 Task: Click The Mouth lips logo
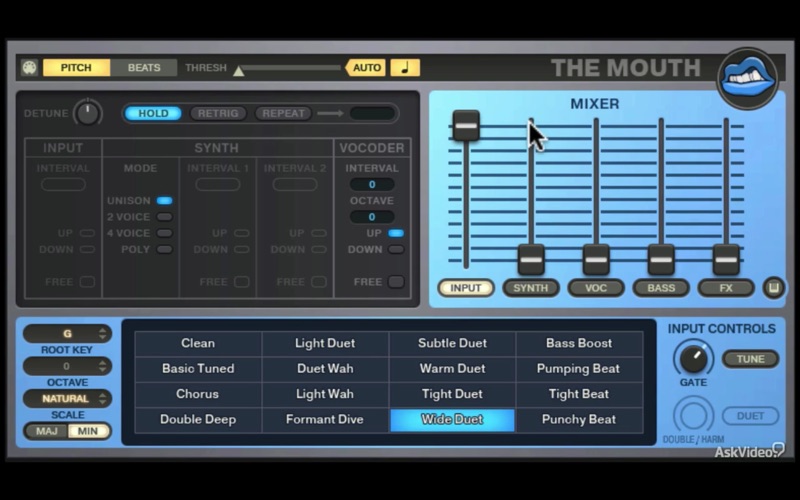click(x=748, y=79)
